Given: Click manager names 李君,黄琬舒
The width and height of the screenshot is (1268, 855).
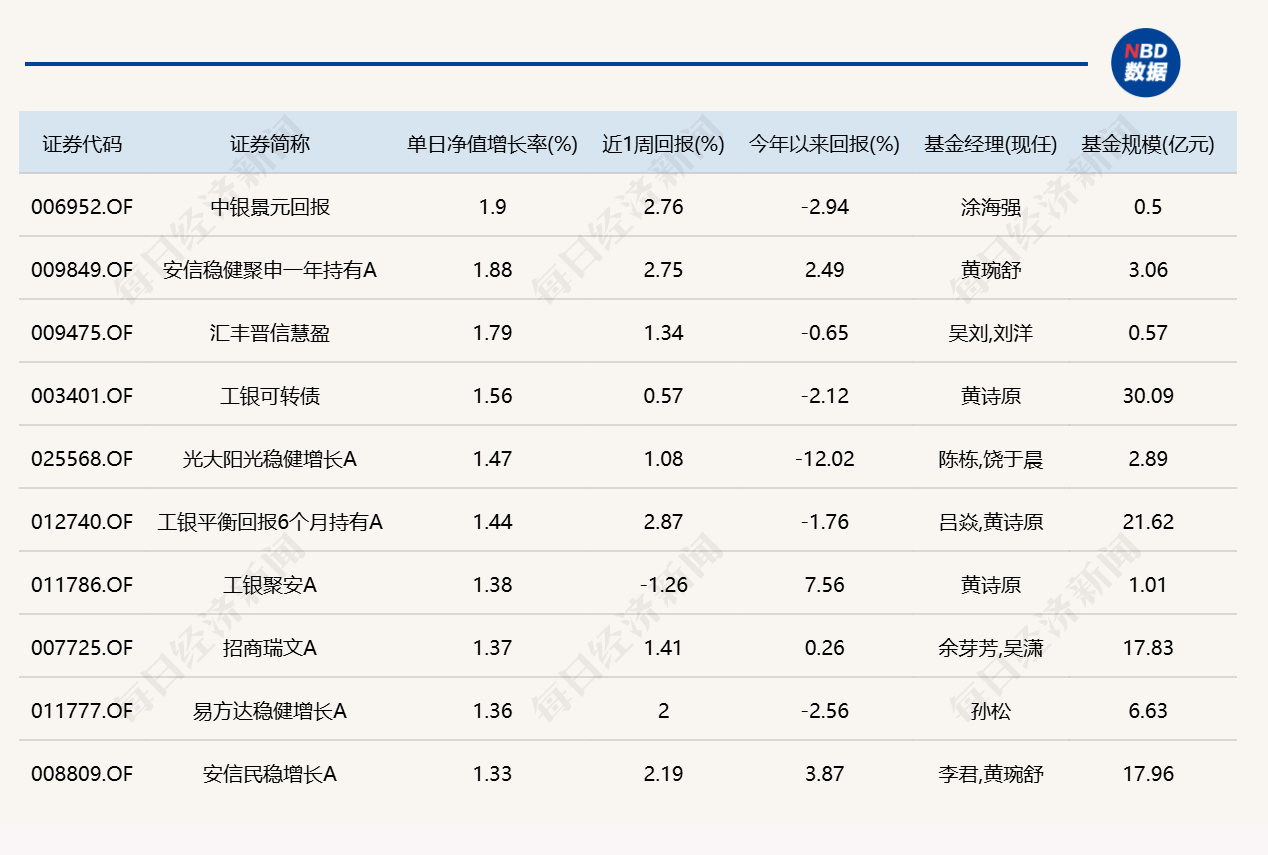Looking at the screenshot, I should [990, 774].
